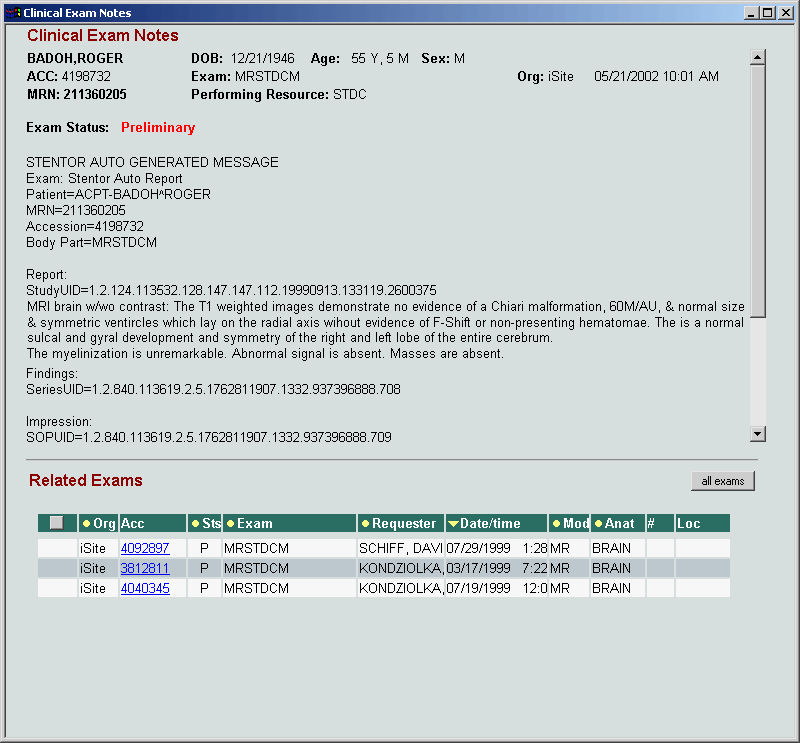Screen dimensions: 800x743
Task: Click the Requester column sort dot icon
Action: [365, 523]
